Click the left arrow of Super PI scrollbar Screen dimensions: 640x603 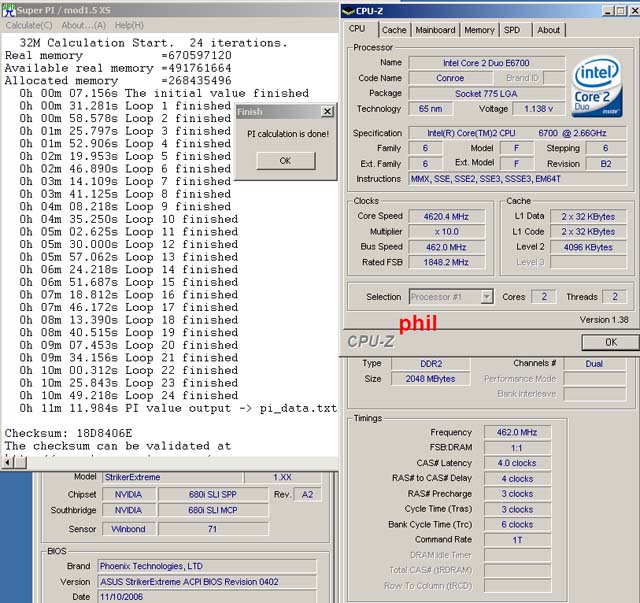[8, 462]
